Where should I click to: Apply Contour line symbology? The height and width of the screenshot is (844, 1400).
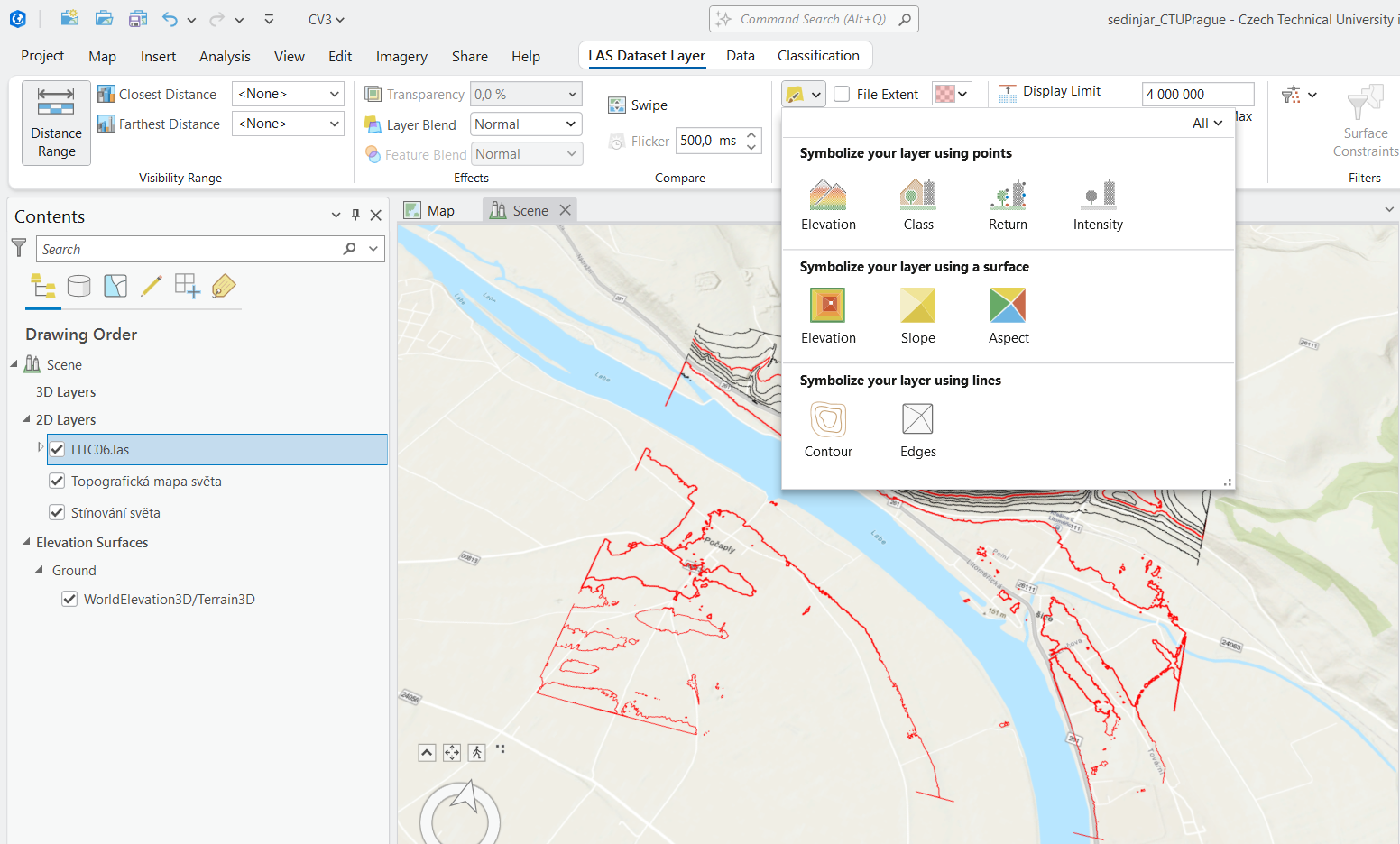click(x=827, y=419)
